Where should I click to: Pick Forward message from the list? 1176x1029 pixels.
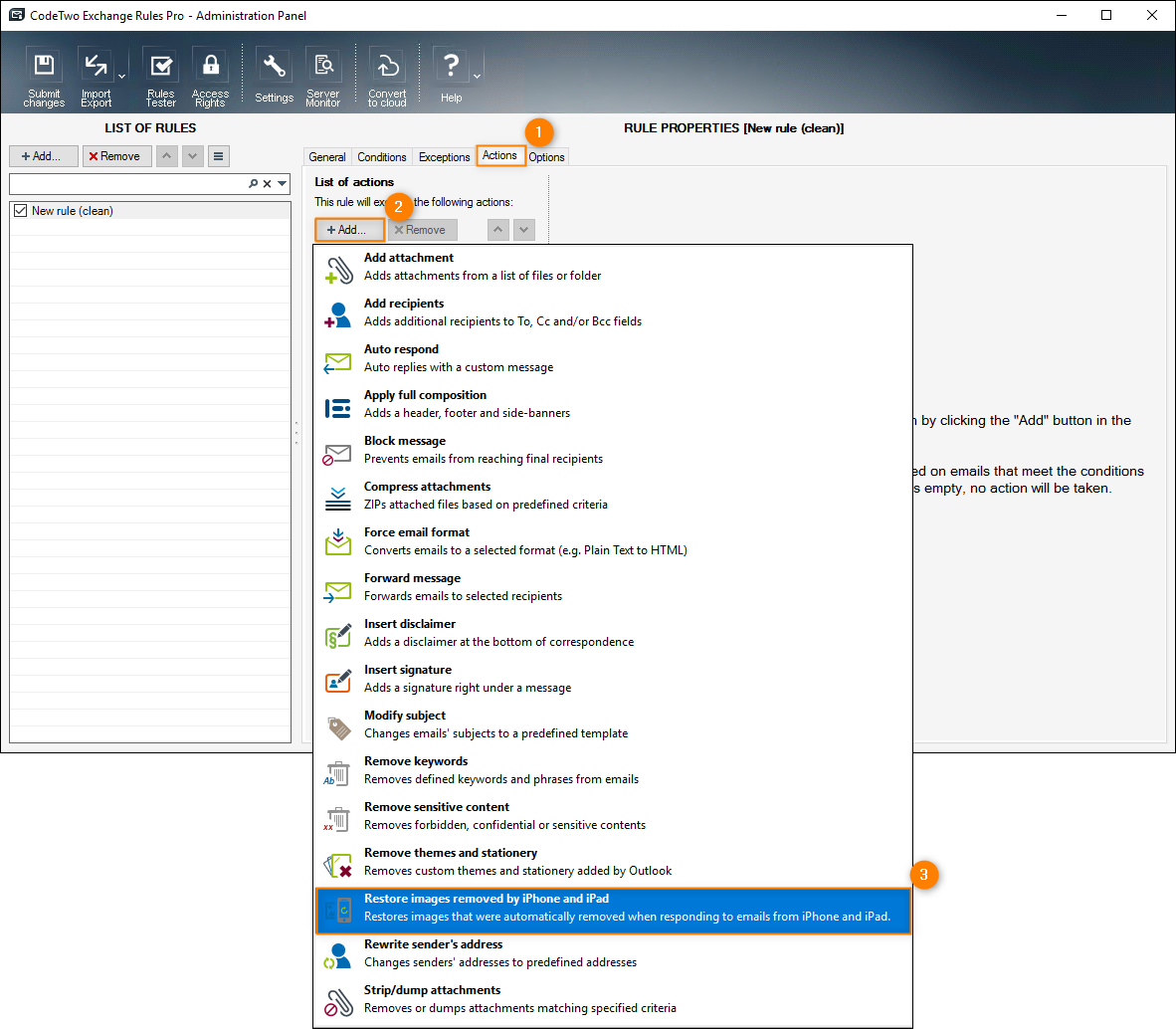[613, 587]
